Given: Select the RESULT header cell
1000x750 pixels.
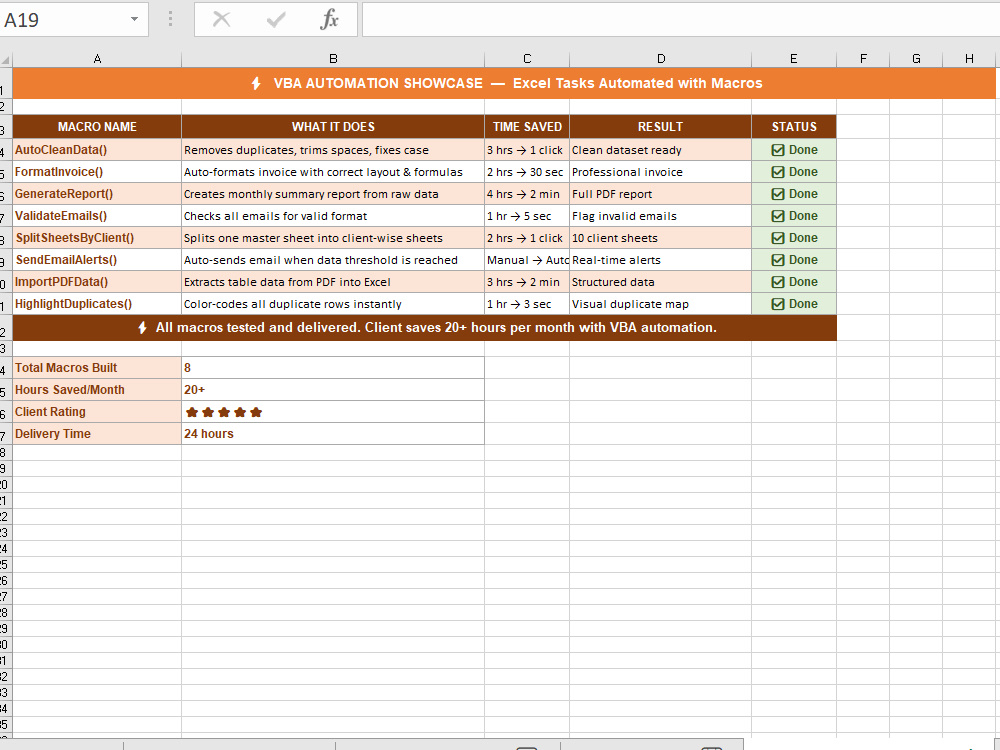Looking at the screenshot, I should tap(661, 126).
